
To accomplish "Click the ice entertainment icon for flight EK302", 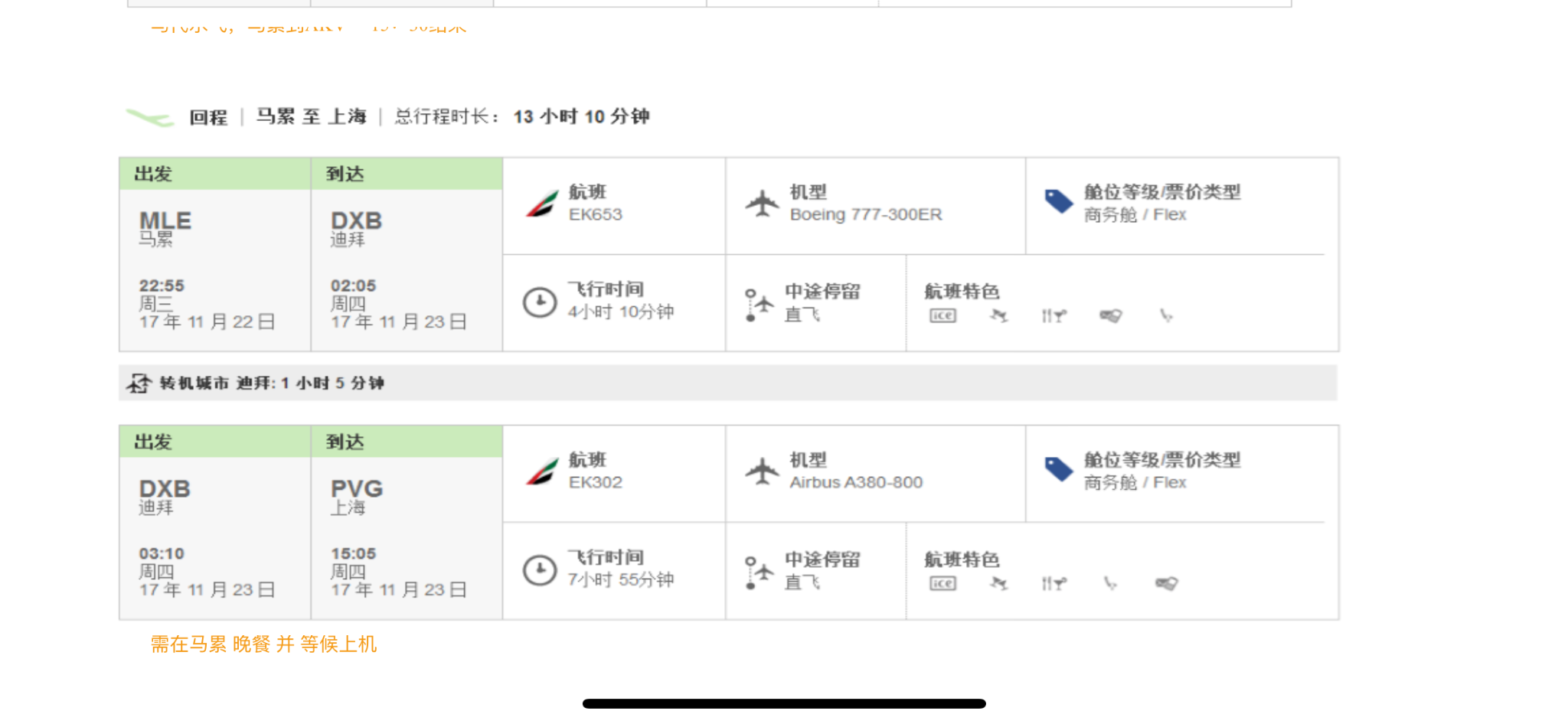I will click(x=942, y=583).
